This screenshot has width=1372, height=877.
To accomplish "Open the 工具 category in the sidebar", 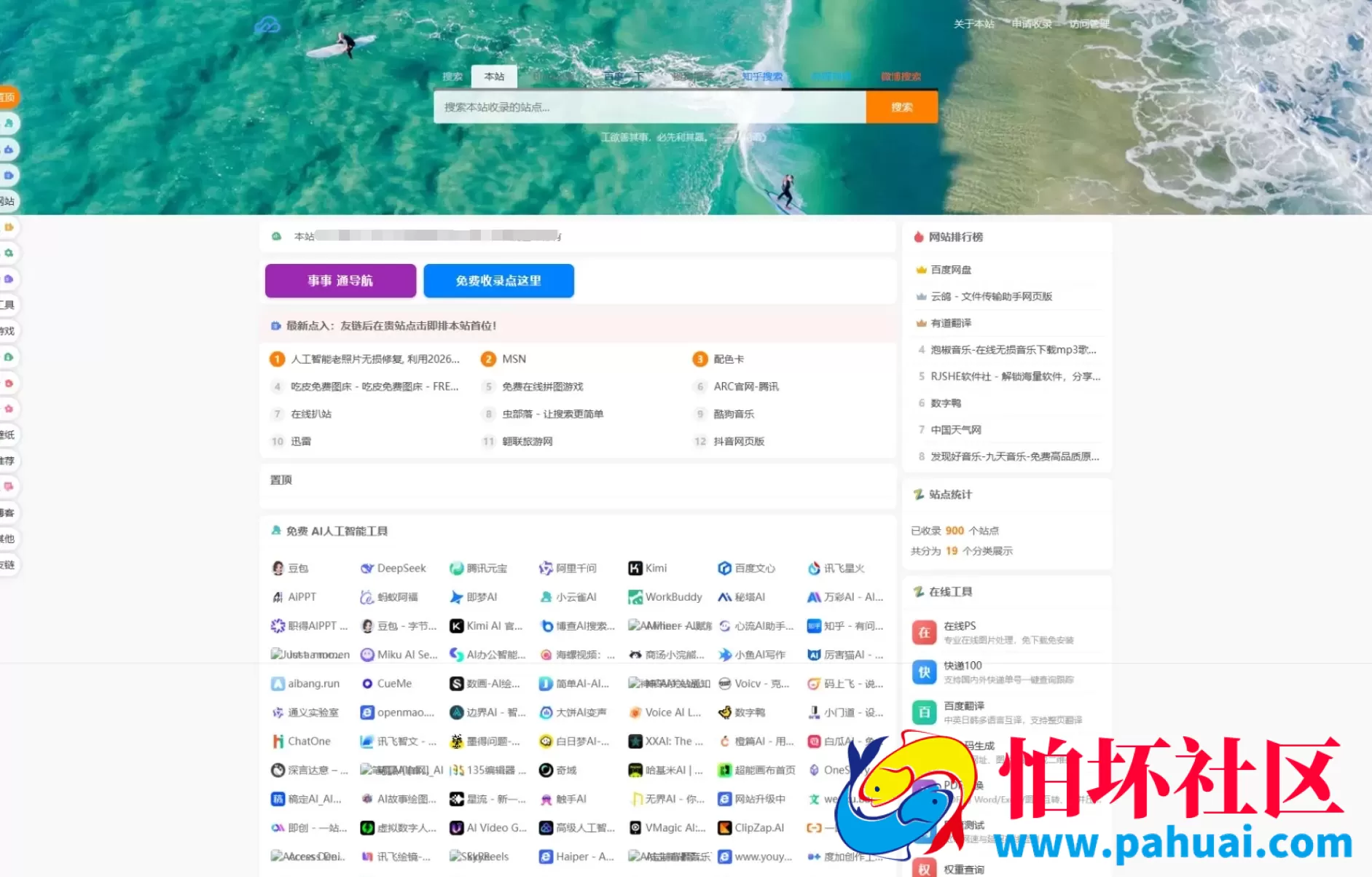I will (8, 305).
